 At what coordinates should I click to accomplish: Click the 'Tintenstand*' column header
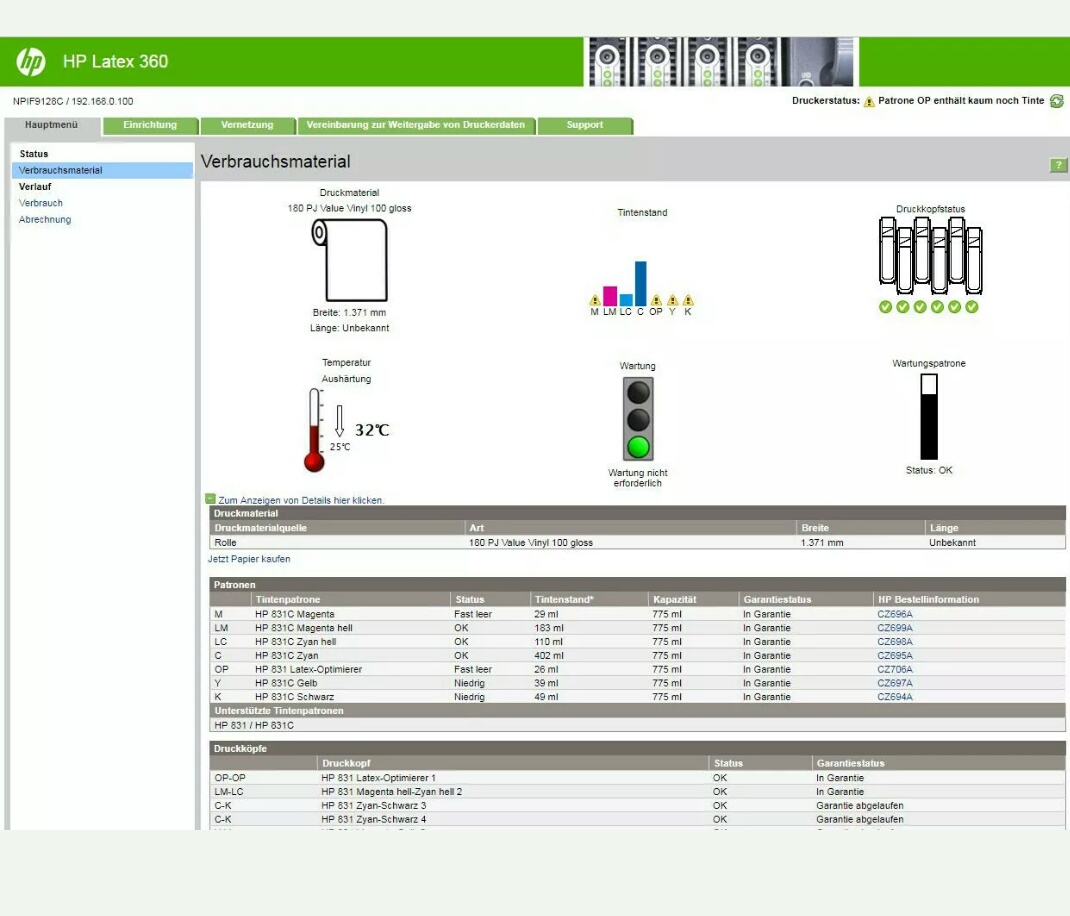click(x=564, y=599)
